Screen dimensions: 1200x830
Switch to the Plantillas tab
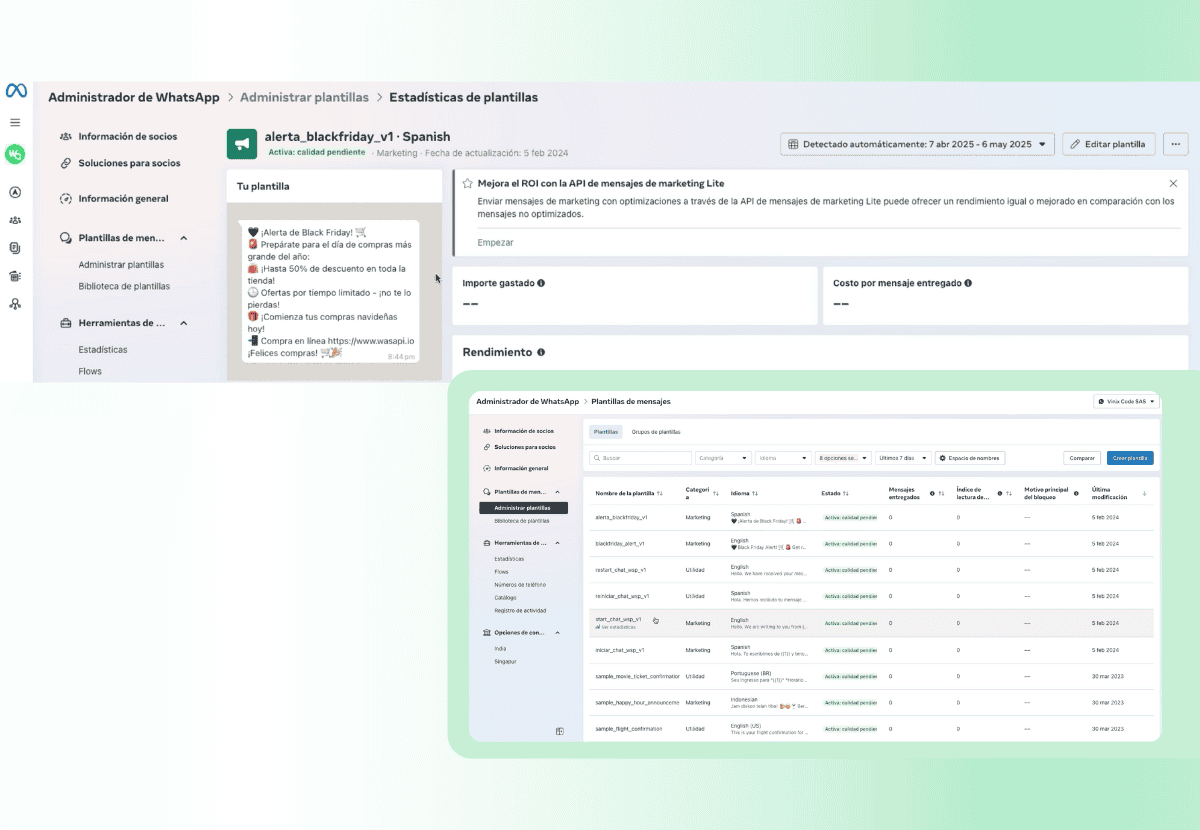606,432
